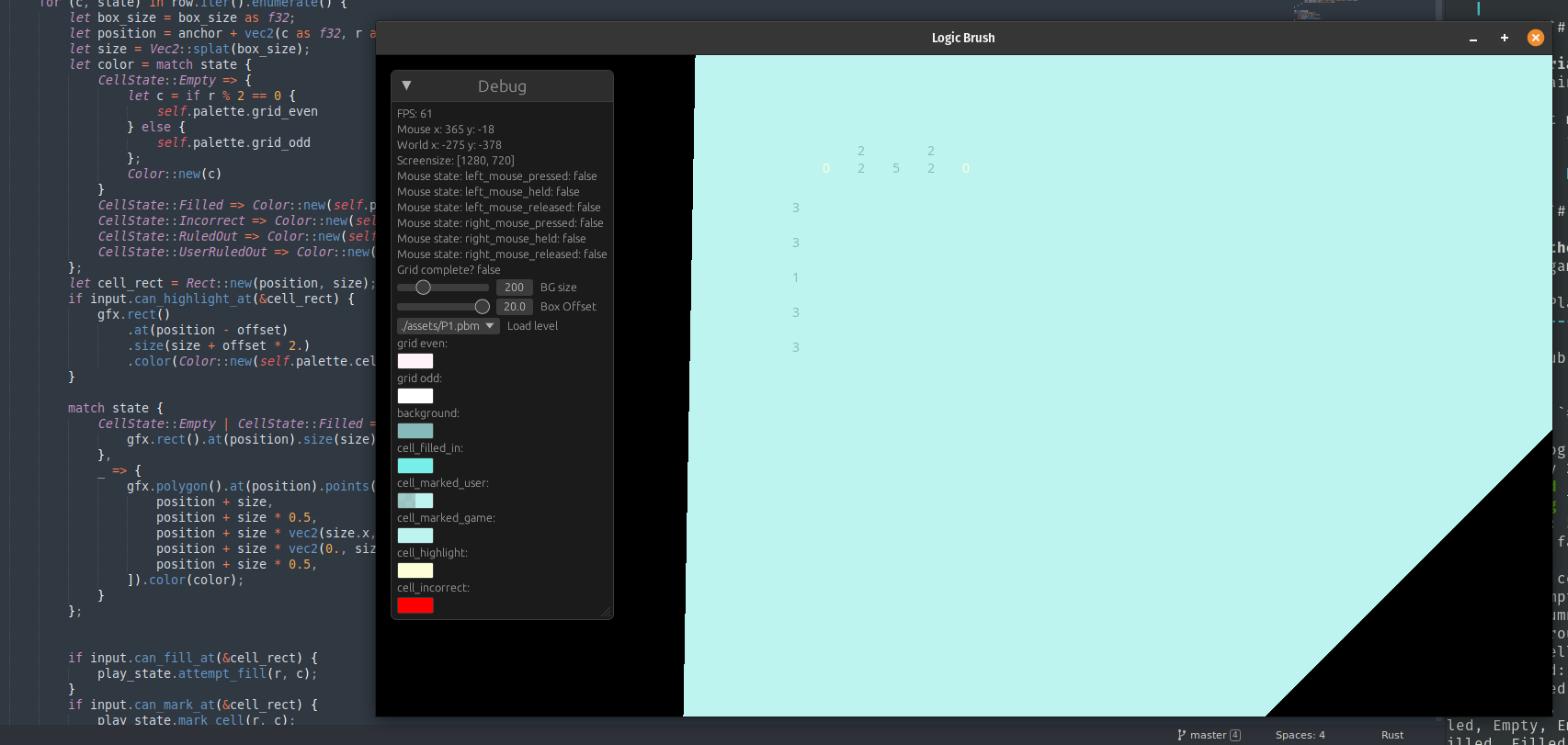This screenshot has width=1568, height=745.
Task: Open the grid even color swatch
Action: click(x=415, y=361)
